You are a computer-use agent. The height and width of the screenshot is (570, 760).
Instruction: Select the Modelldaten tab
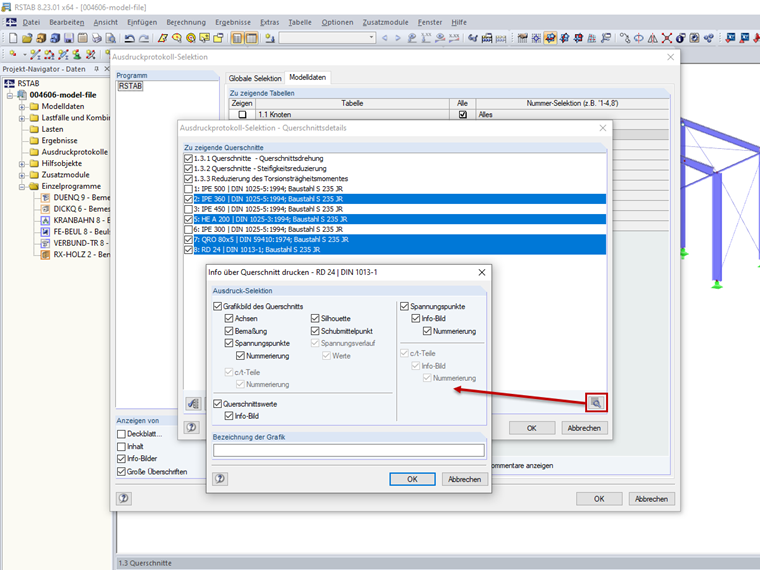pyautogui.click(x=307, y=77)
